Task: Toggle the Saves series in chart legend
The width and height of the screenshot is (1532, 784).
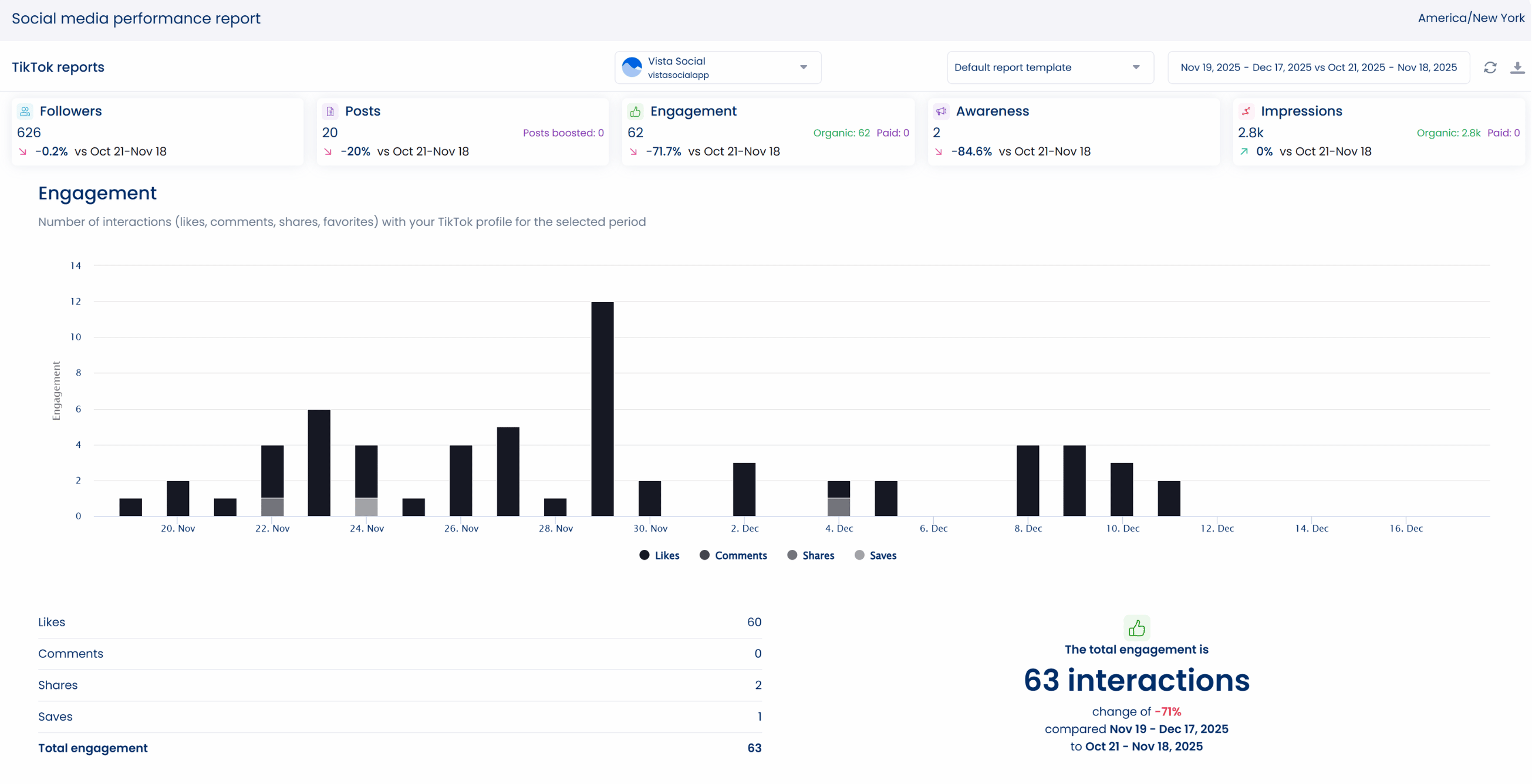Action: coord(875,555)
